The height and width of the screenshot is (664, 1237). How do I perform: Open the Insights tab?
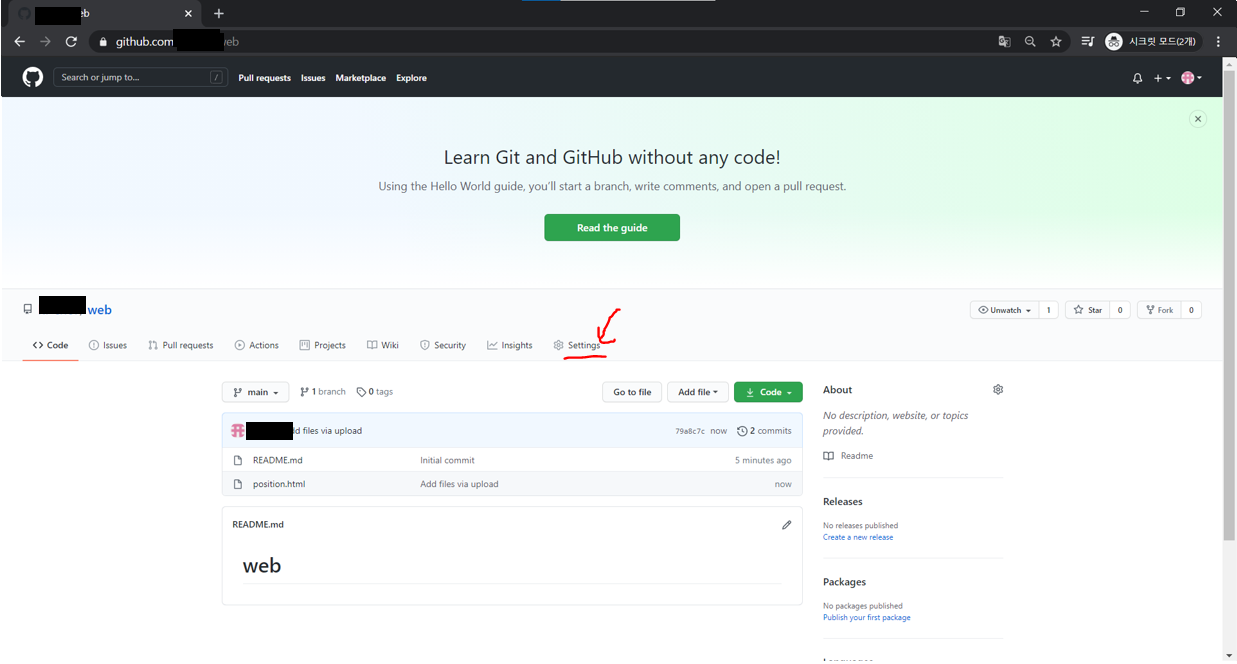510,345
